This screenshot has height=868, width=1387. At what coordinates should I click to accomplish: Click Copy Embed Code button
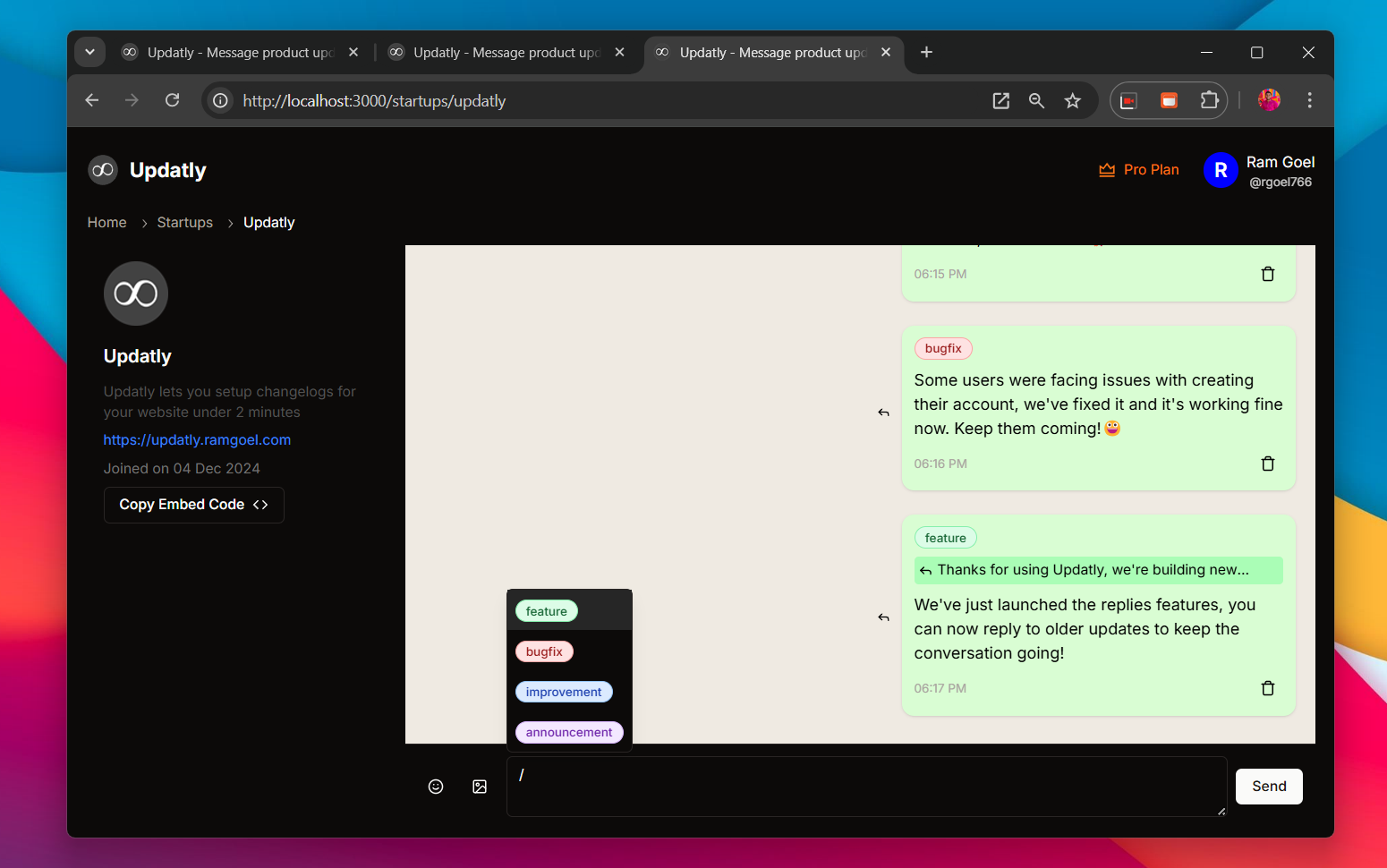click(x=194, y=505)
